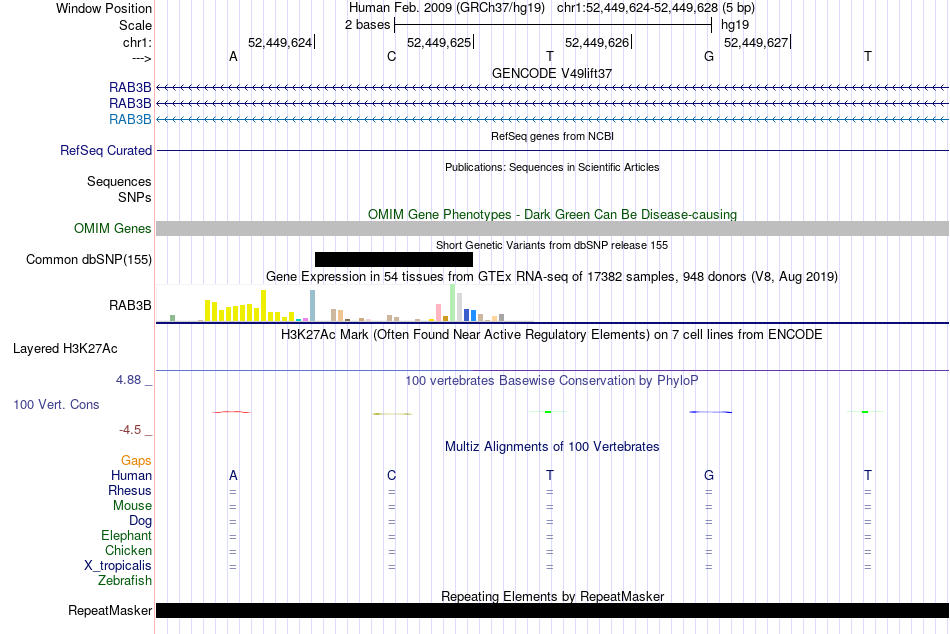
Task: Click the Rhesus species label
Action: click(x=130, y=490)
